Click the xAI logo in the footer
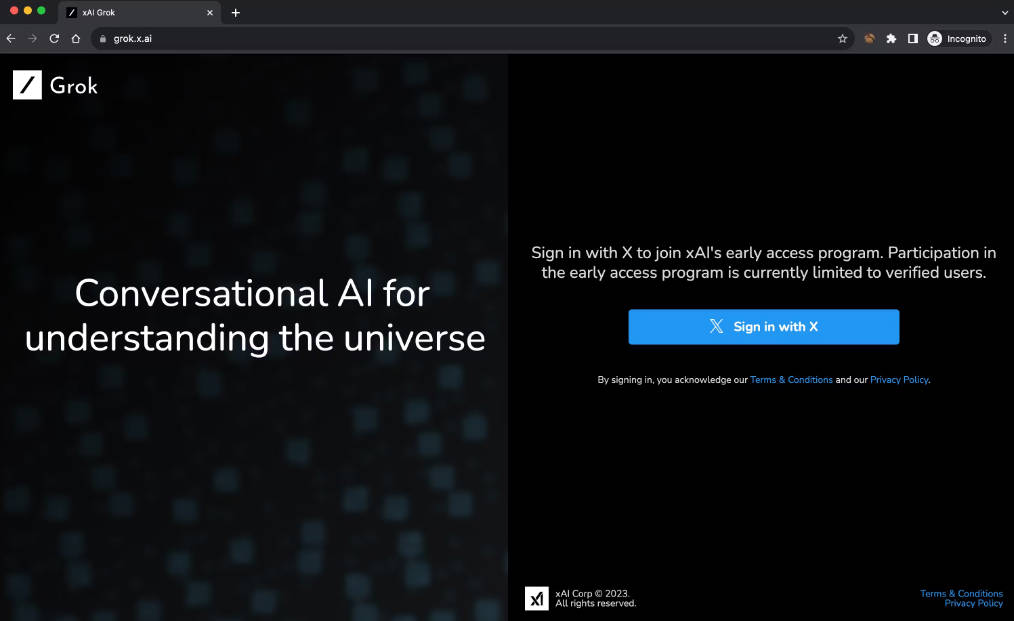 tap(539, 597)
